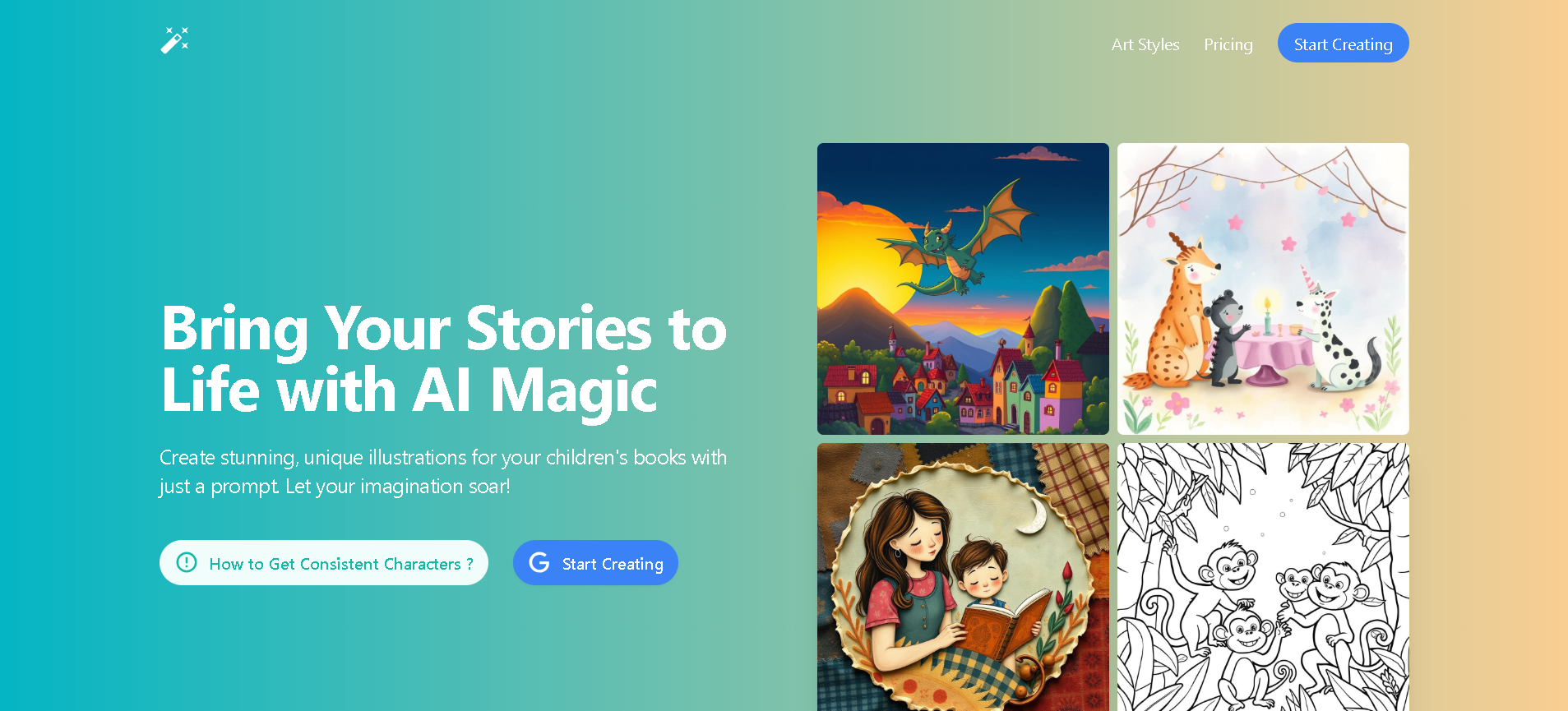The height and width of the screenshot is (711, 1568).
Task: Click the Google G logo icon
Action: click(x=539, y=563)
